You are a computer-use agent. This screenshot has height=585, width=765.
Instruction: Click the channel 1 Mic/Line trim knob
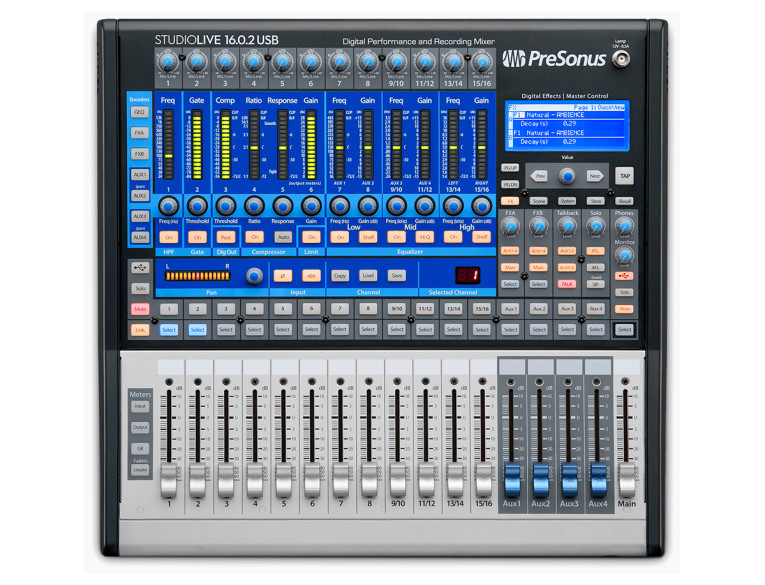(x=168, y=63)
